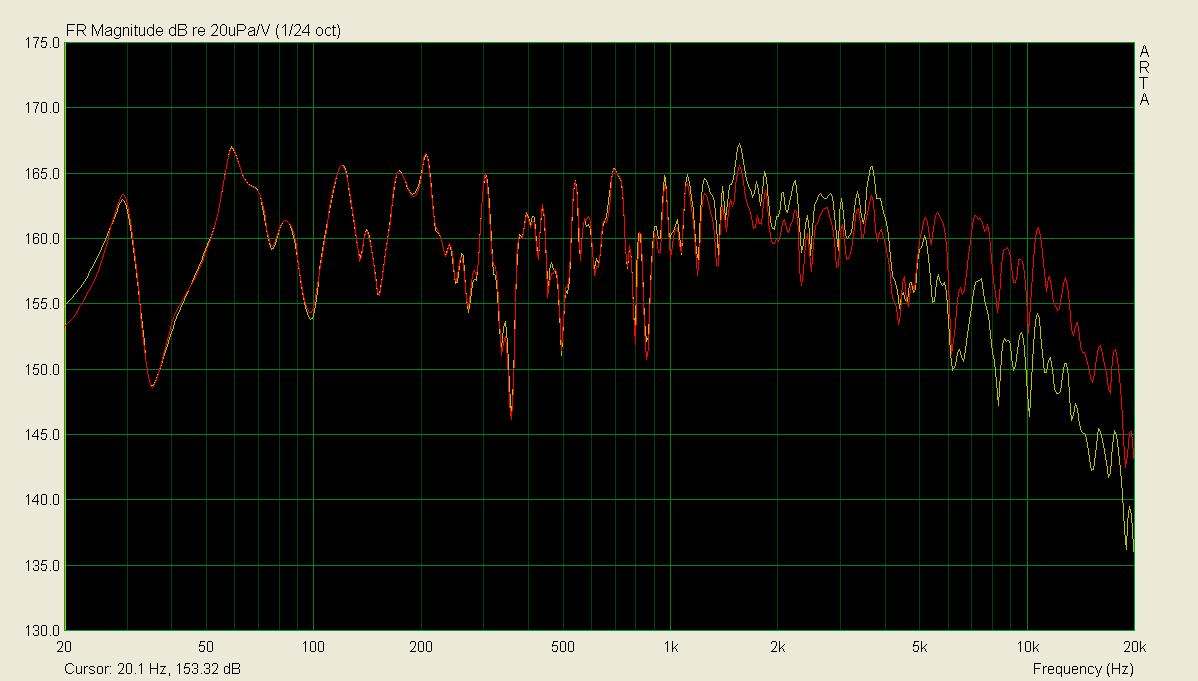The image size is (1198, 681).
Task: Click the 10k x-axis tick label
Action: pyautogui.click(x=1026, y=645)
